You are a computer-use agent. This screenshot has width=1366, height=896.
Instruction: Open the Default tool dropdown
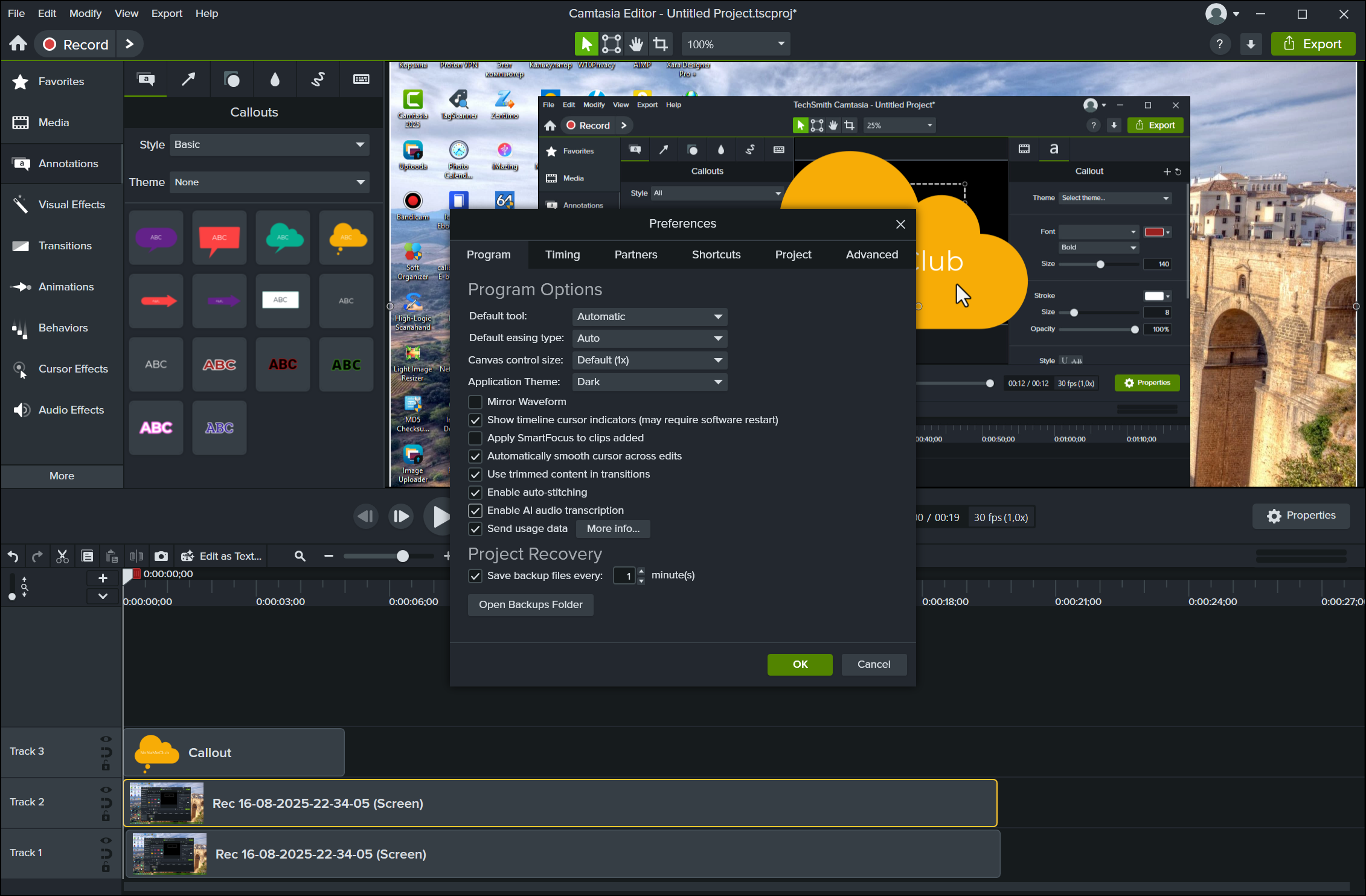coord(649,316)
